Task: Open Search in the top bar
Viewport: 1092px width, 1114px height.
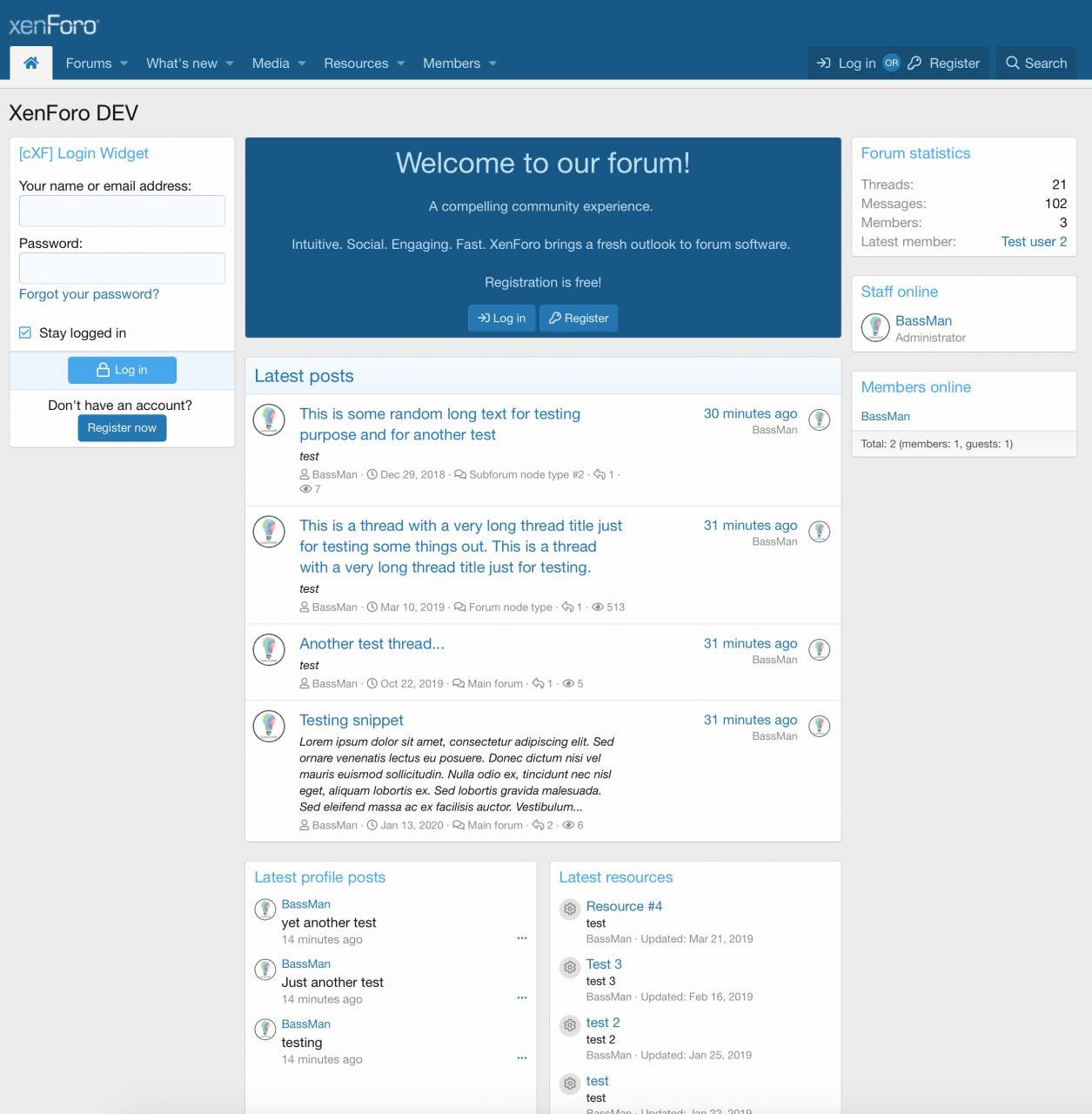Action: pyautogui.click(x=1035, y=64)
